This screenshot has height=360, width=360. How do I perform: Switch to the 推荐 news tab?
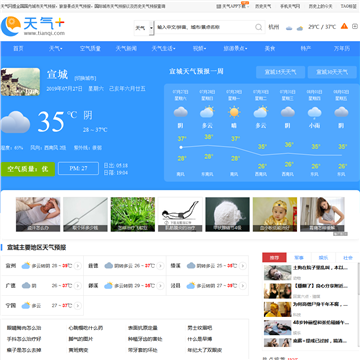coord(274,257)
